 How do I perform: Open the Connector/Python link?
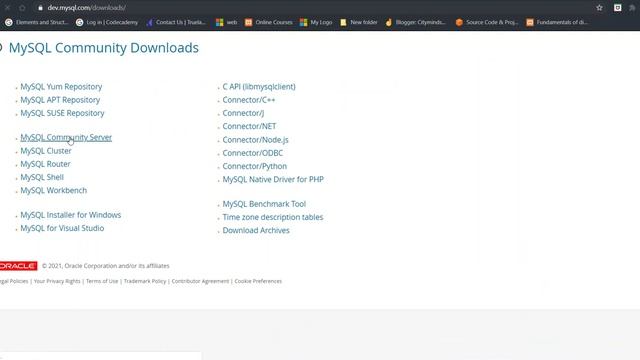coord(255,166)
